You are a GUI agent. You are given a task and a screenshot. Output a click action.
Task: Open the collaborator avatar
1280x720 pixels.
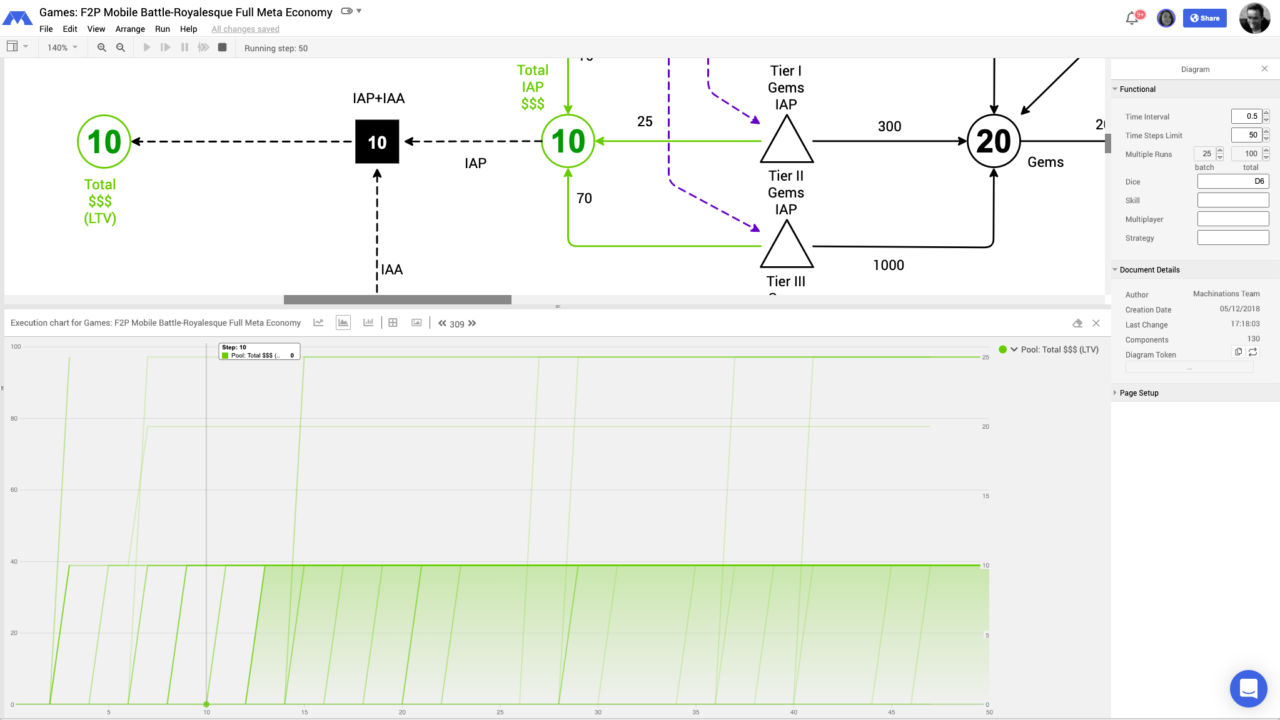pyautogui.click(x=1165, y=18)
